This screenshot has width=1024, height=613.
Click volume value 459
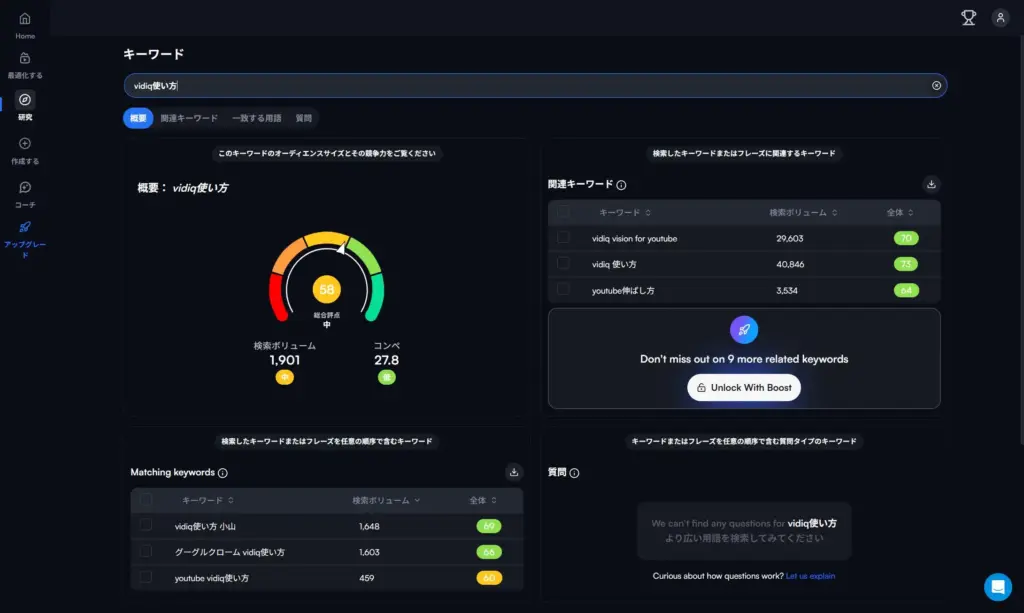coord(366,578)
